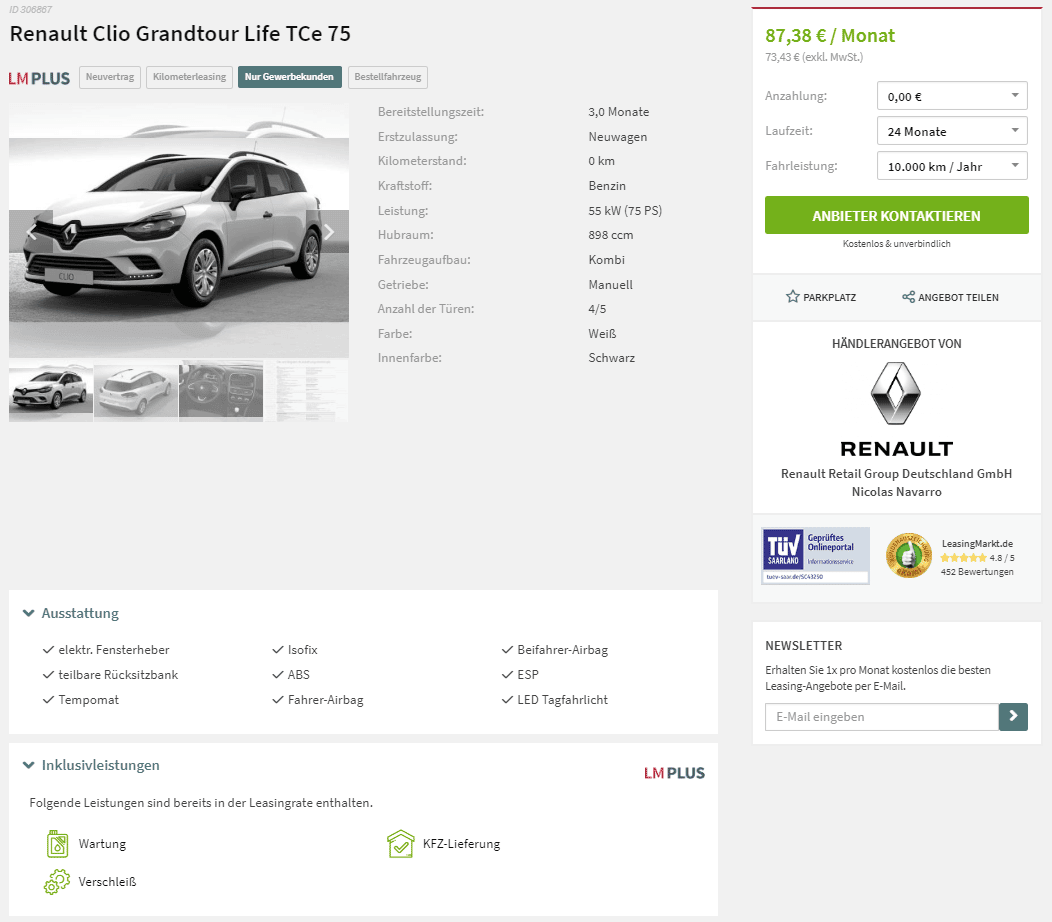The image size is (1052, 922).
Task: Click the ID 306867 label
Action: [x=30, y=9]
